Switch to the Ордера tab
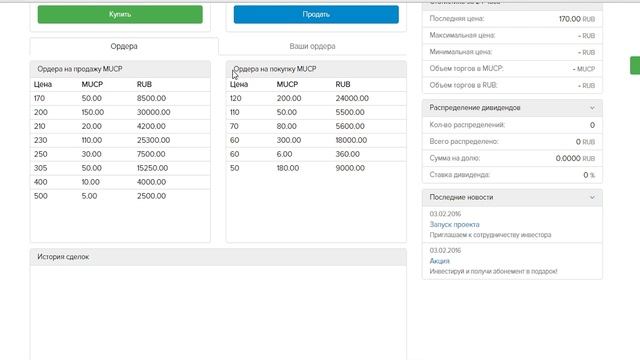Screen dimensions: 640x360 [124, 46]
